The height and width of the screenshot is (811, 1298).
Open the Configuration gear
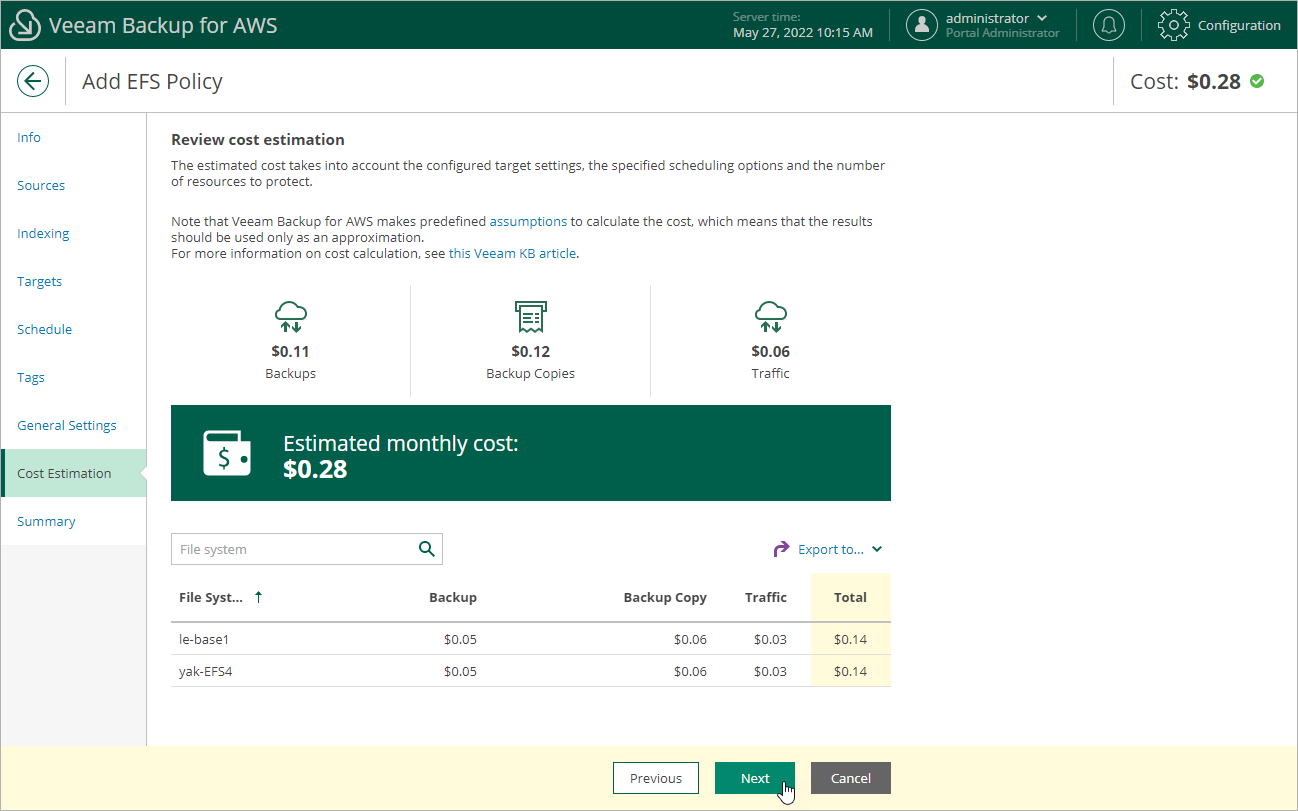pyautogui.click(x=1173, y=25)
